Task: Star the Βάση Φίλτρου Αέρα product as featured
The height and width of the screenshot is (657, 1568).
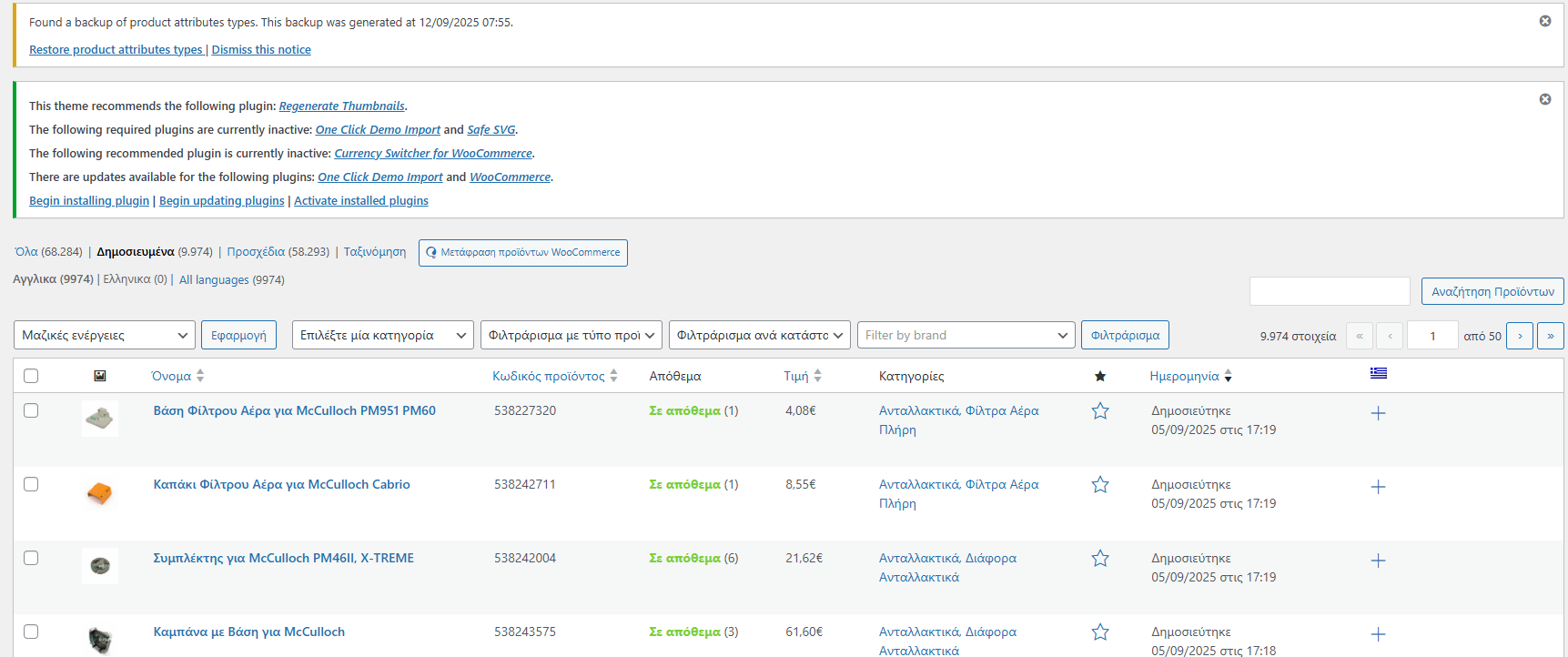Action: point(1099,411)
